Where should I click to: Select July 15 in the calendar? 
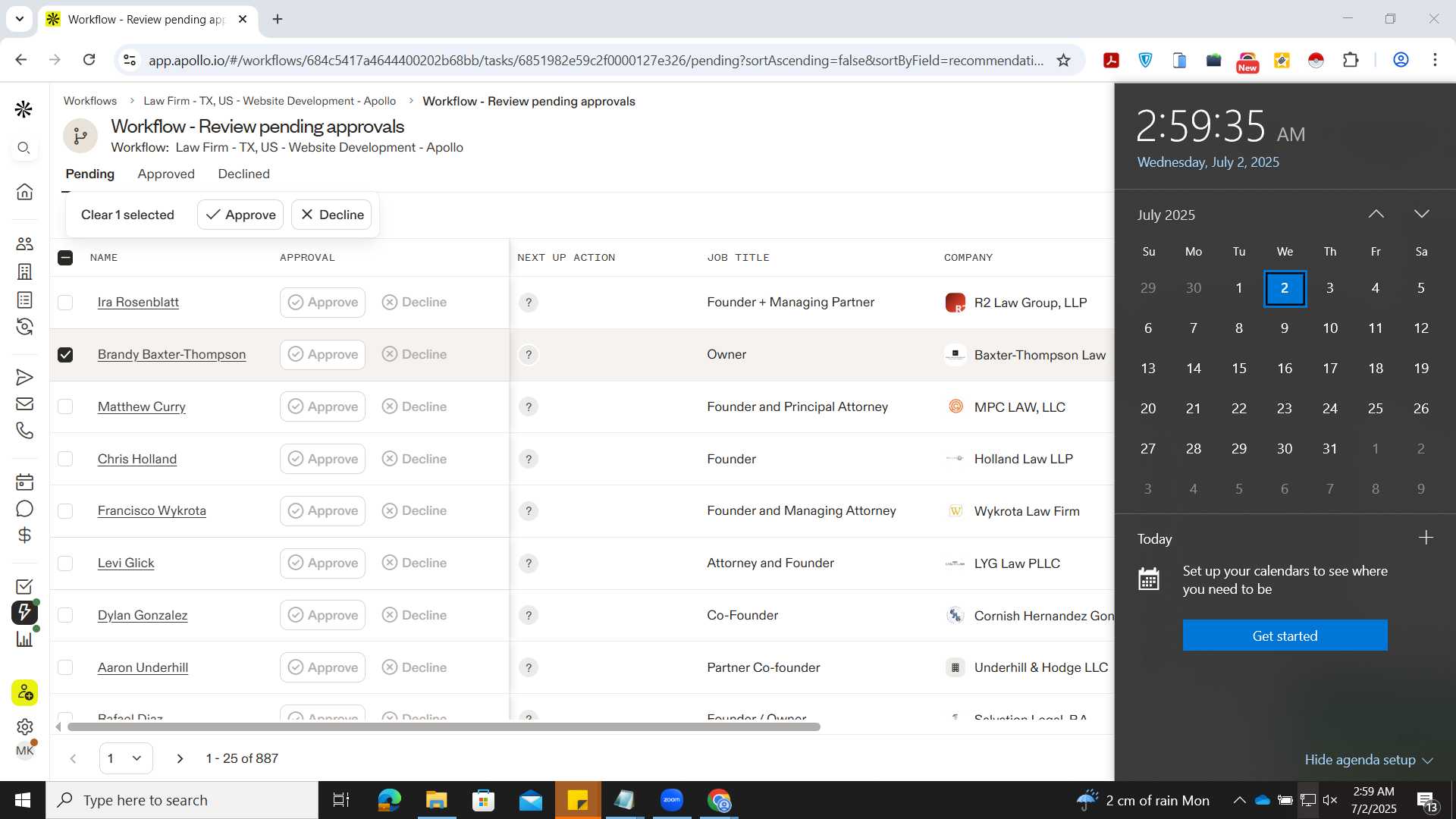[x=1239, y=369]
